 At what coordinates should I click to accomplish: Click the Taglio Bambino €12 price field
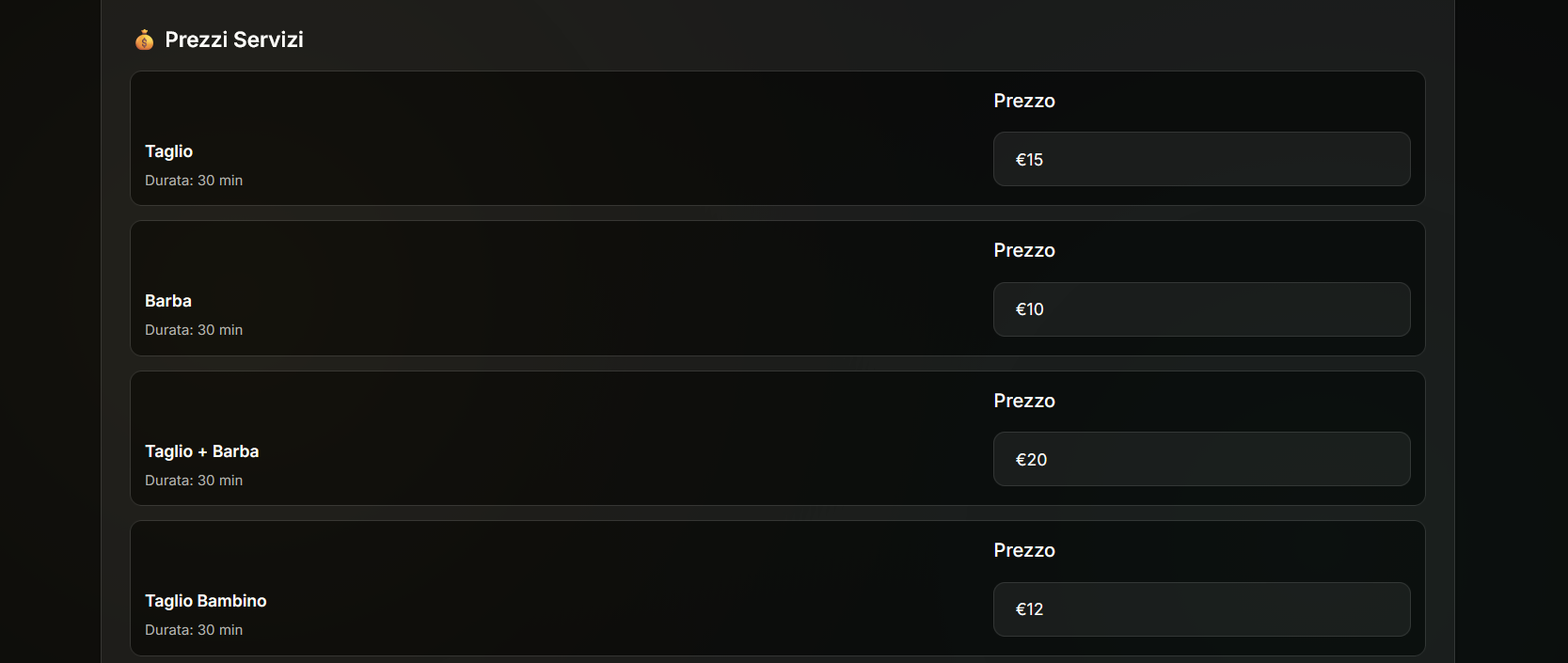point(1201,609)
